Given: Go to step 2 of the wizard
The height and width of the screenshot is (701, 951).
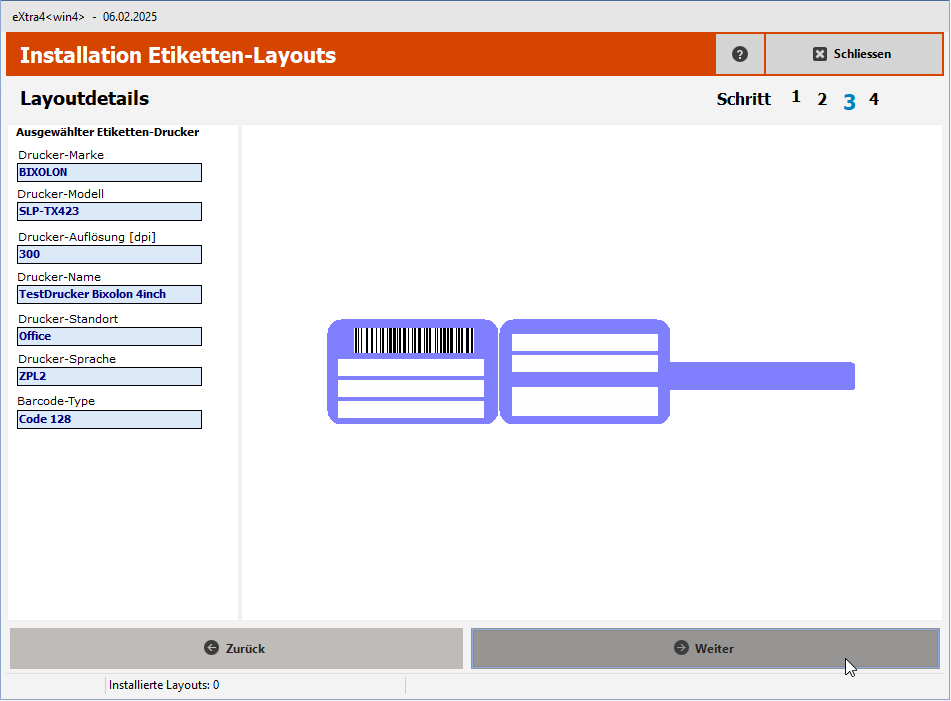Looking at the screenshot, I should (822, 99).
